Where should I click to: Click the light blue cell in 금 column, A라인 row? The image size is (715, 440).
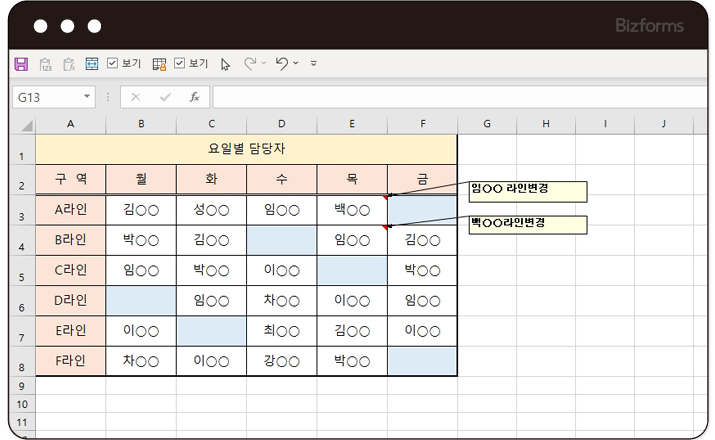(422, 210)
